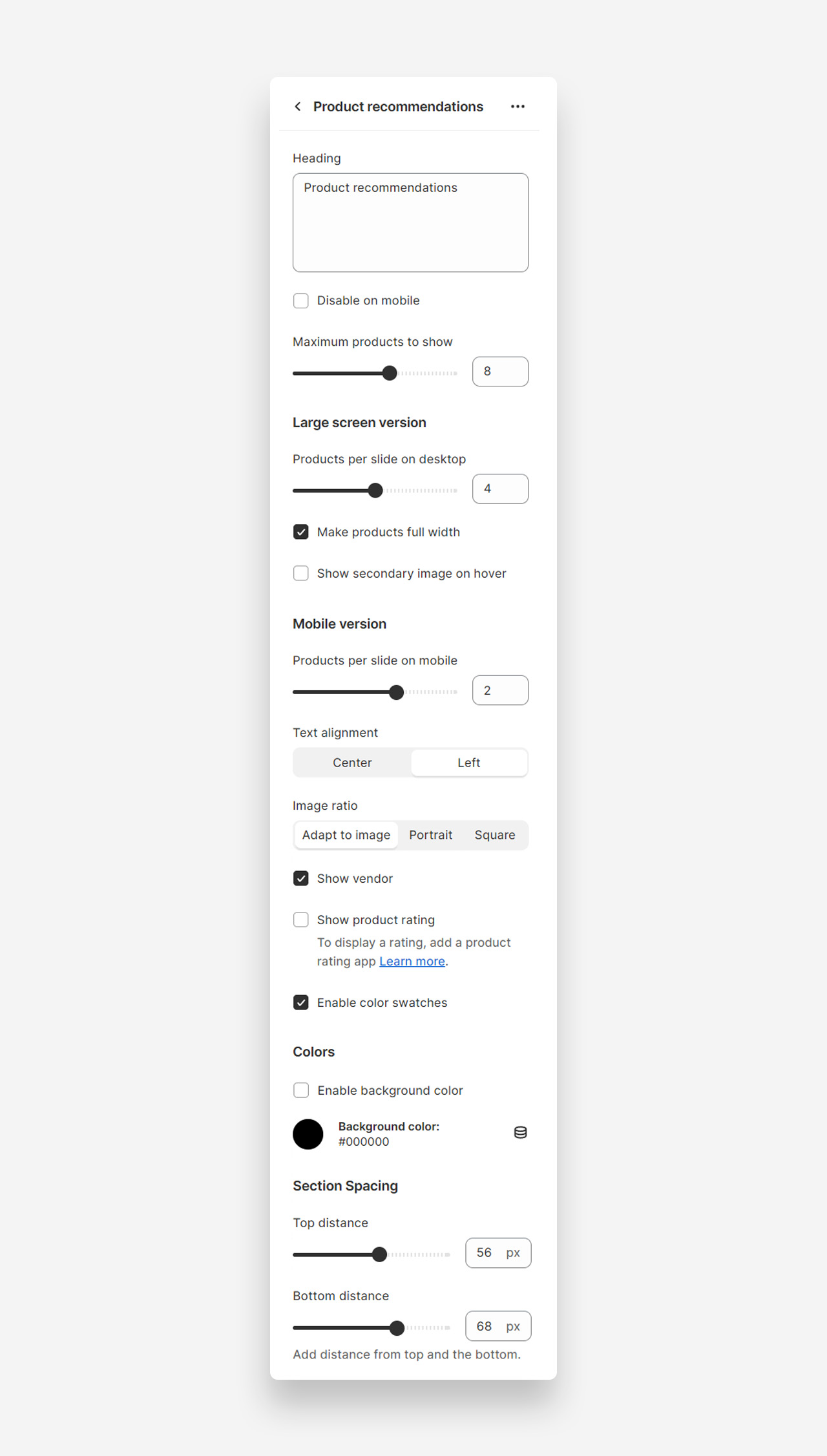
Task: Select Left text alignment
Action: 469,763
